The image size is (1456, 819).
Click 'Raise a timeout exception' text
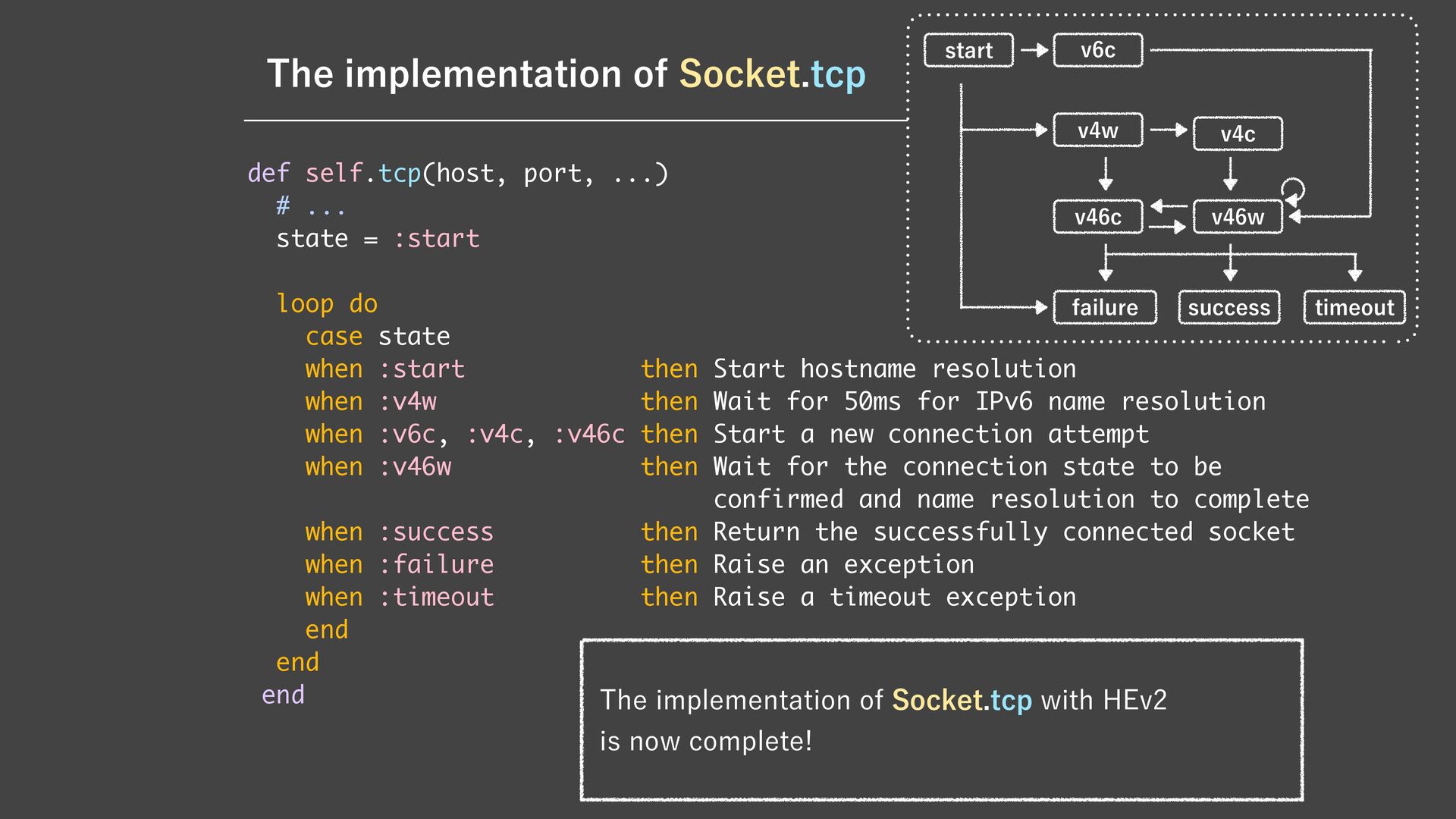point(895,597)
